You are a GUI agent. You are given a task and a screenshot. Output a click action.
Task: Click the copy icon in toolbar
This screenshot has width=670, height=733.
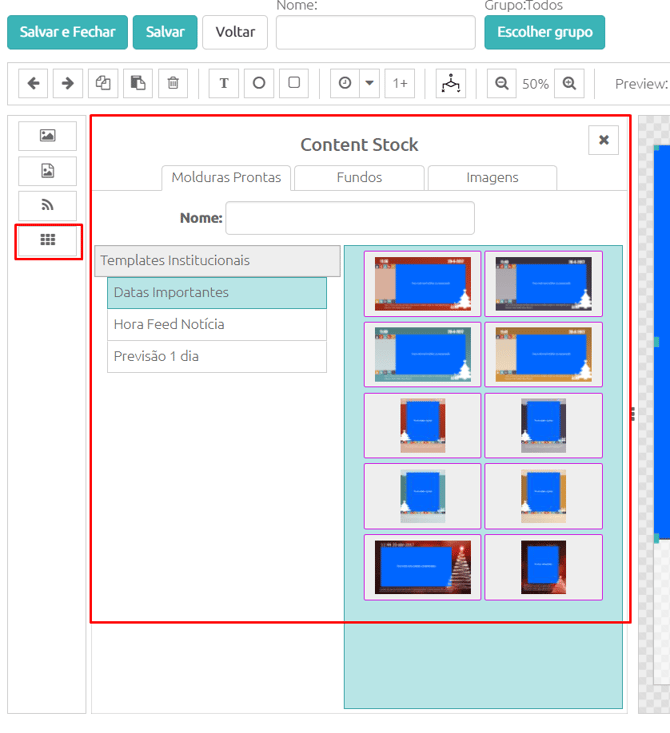click(x=103, y=83)
